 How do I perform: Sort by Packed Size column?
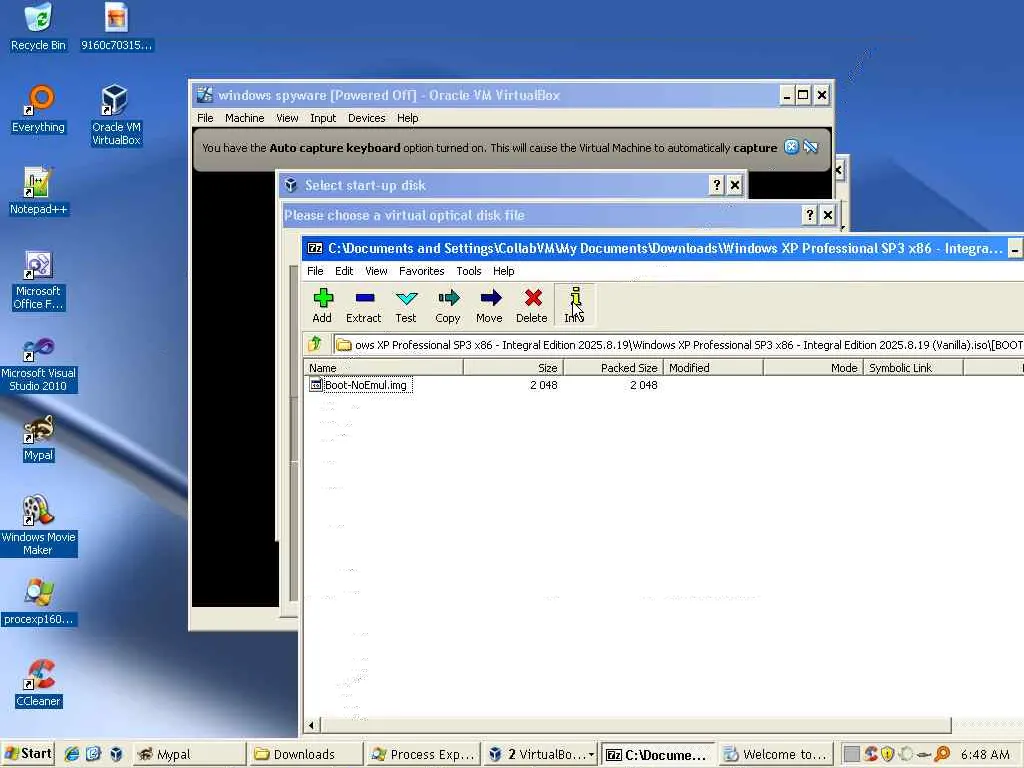pos(613,368)
